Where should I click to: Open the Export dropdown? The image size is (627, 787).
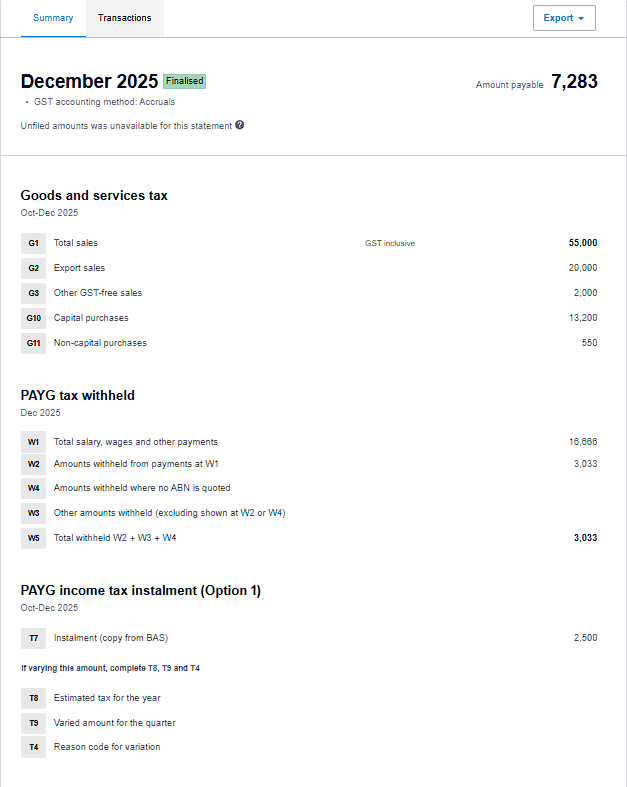coord(564,18)
